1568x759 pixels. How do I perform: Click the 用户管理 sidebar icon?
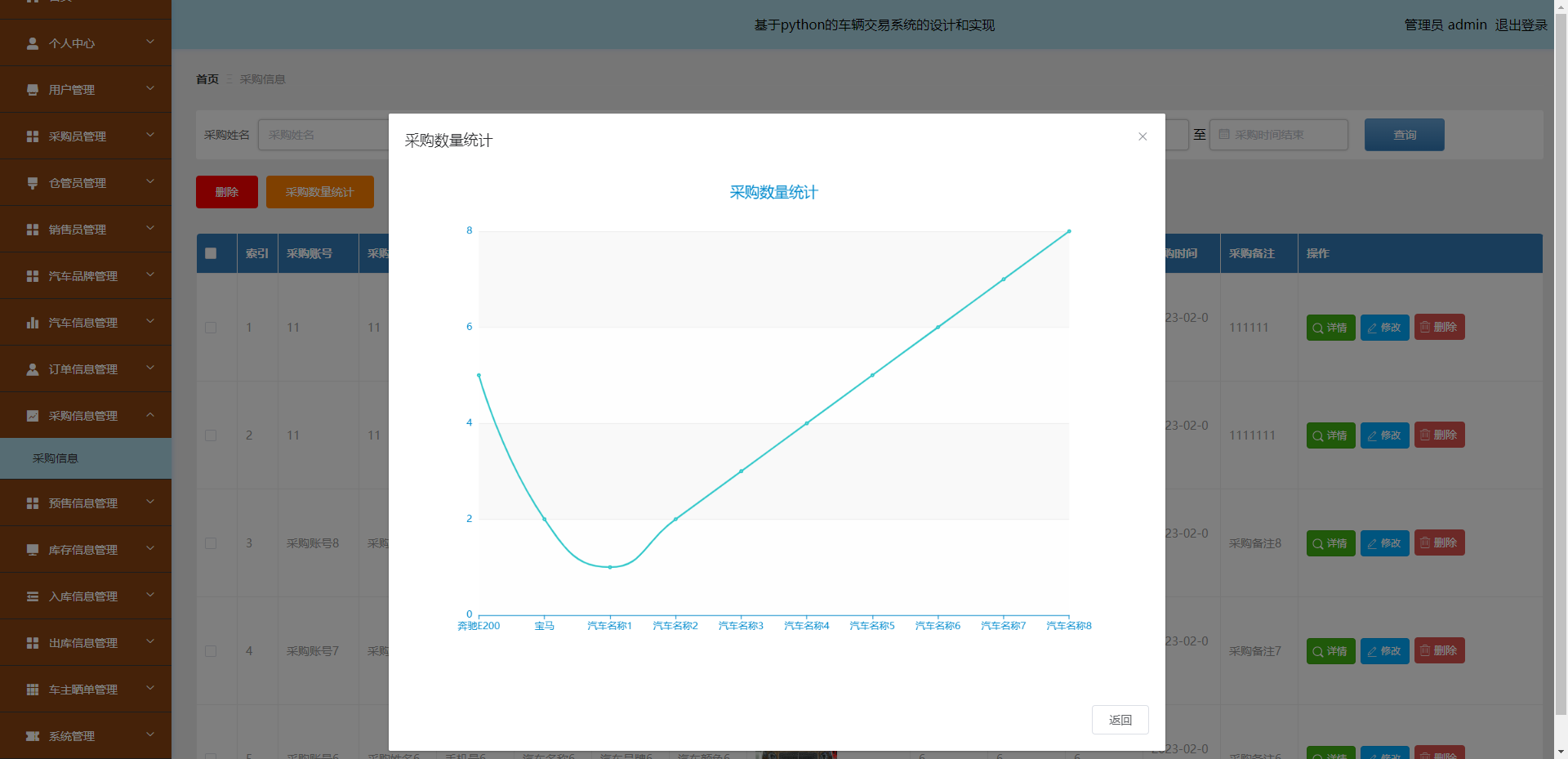(x=33, y=90)
